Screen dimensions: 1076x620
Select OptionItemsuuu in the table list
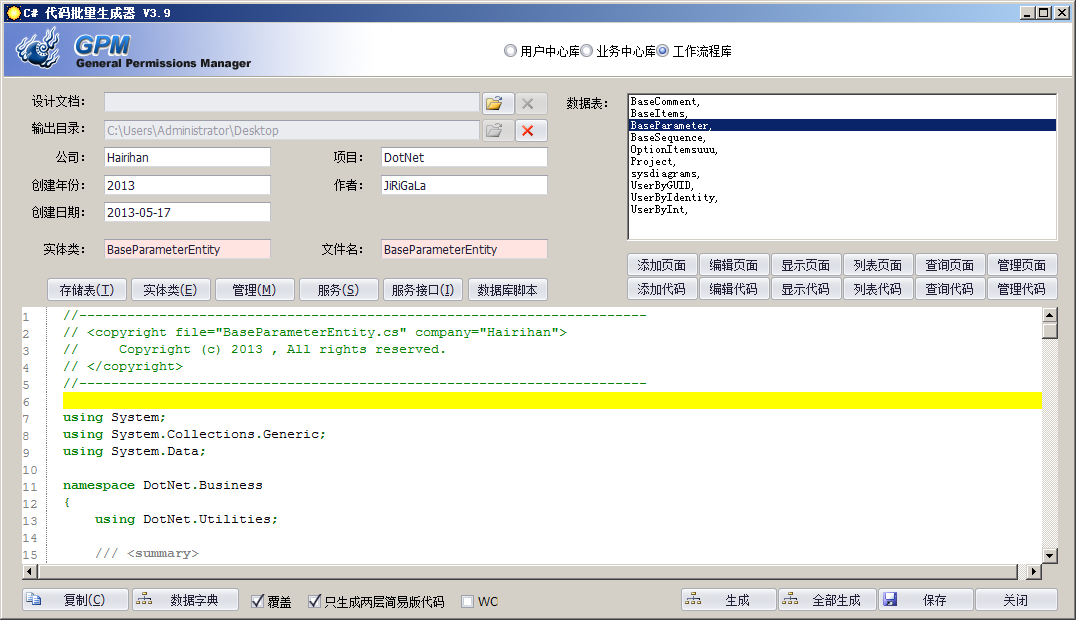[x=842, y=150]
